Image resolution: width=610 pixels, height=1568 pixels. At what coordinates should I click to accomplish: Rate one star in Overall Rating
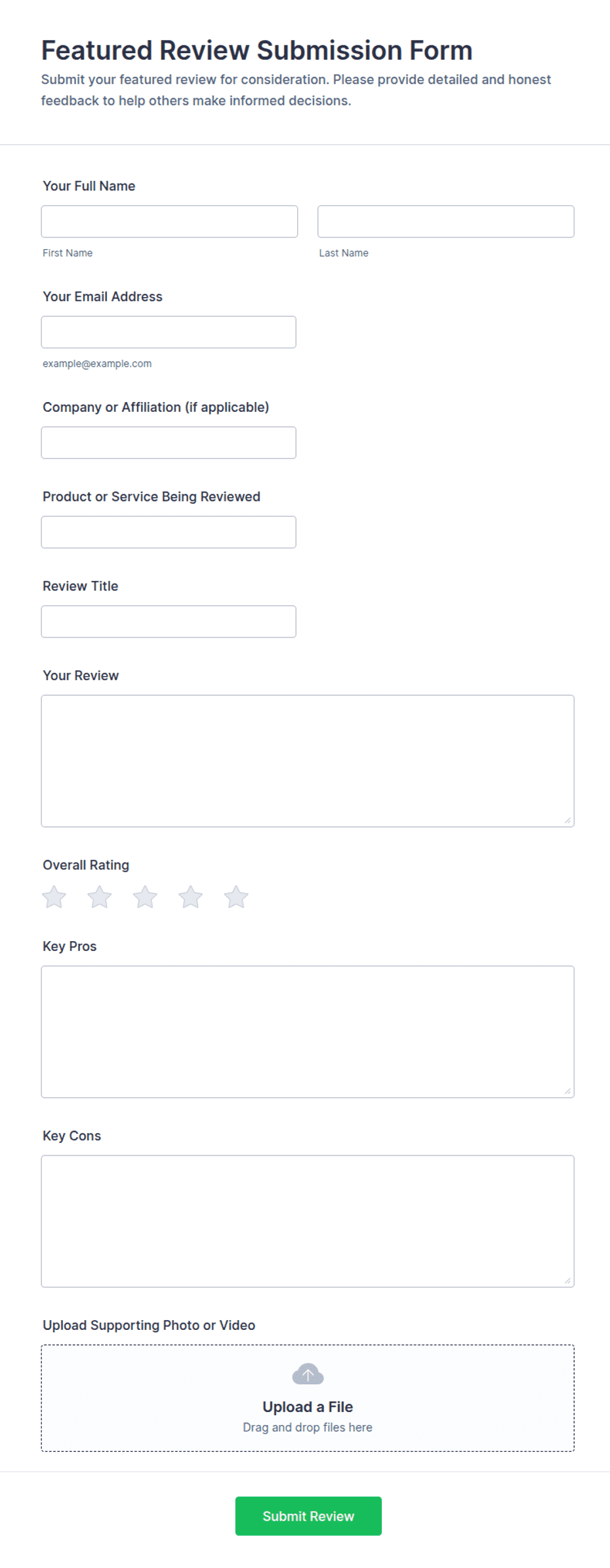tap(54, 896)
